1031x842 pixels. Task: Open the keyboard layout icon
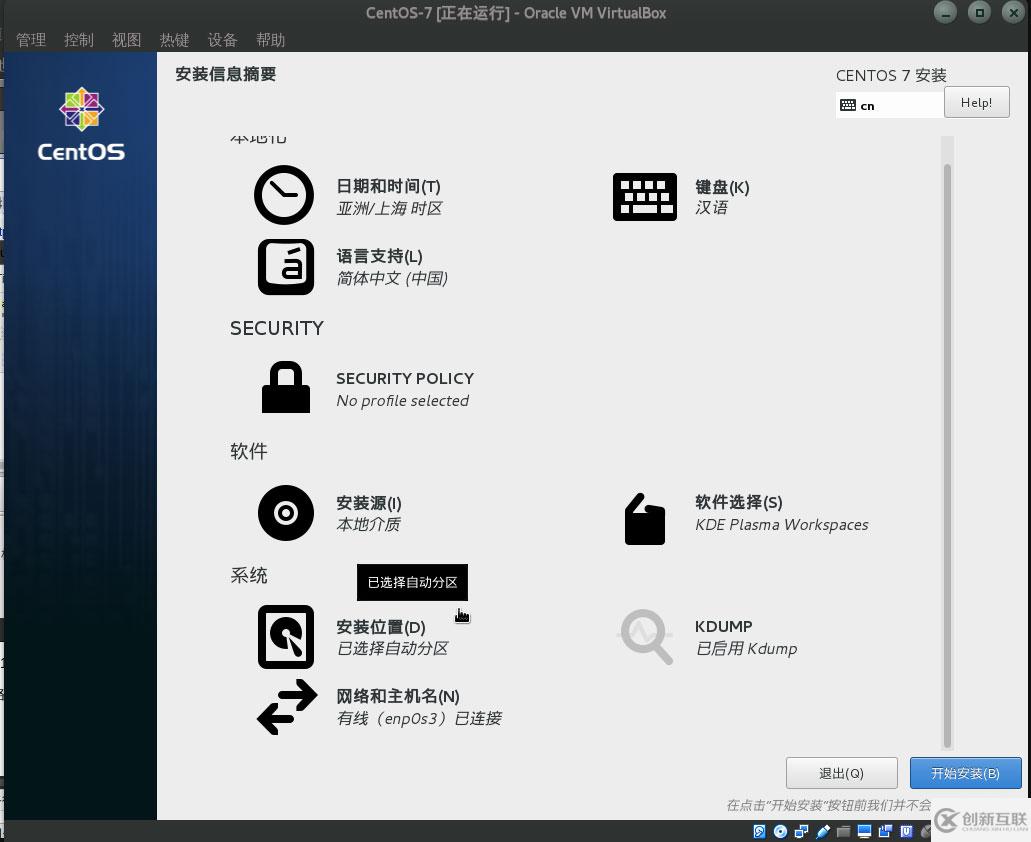click(644, 197)
